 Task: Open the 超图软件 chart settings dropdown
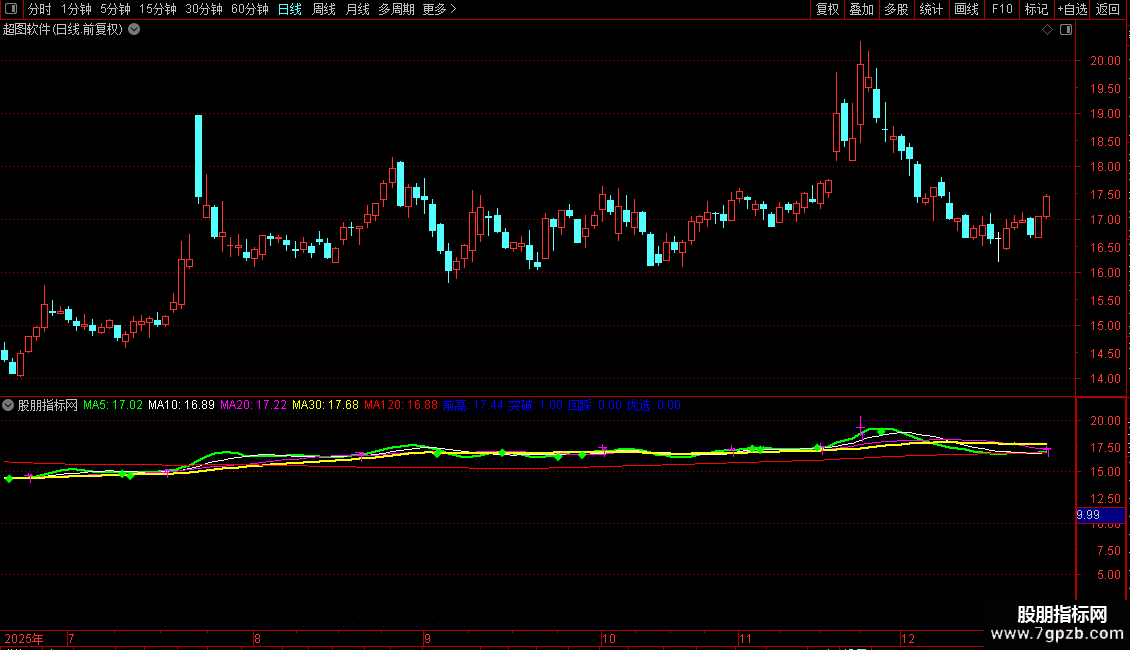[x=134, y=30]
